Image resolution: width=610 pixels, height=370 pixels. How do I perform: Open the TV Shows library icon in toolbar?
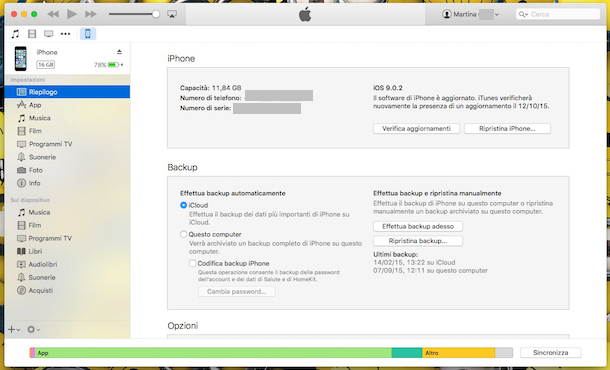click(49, 34)
